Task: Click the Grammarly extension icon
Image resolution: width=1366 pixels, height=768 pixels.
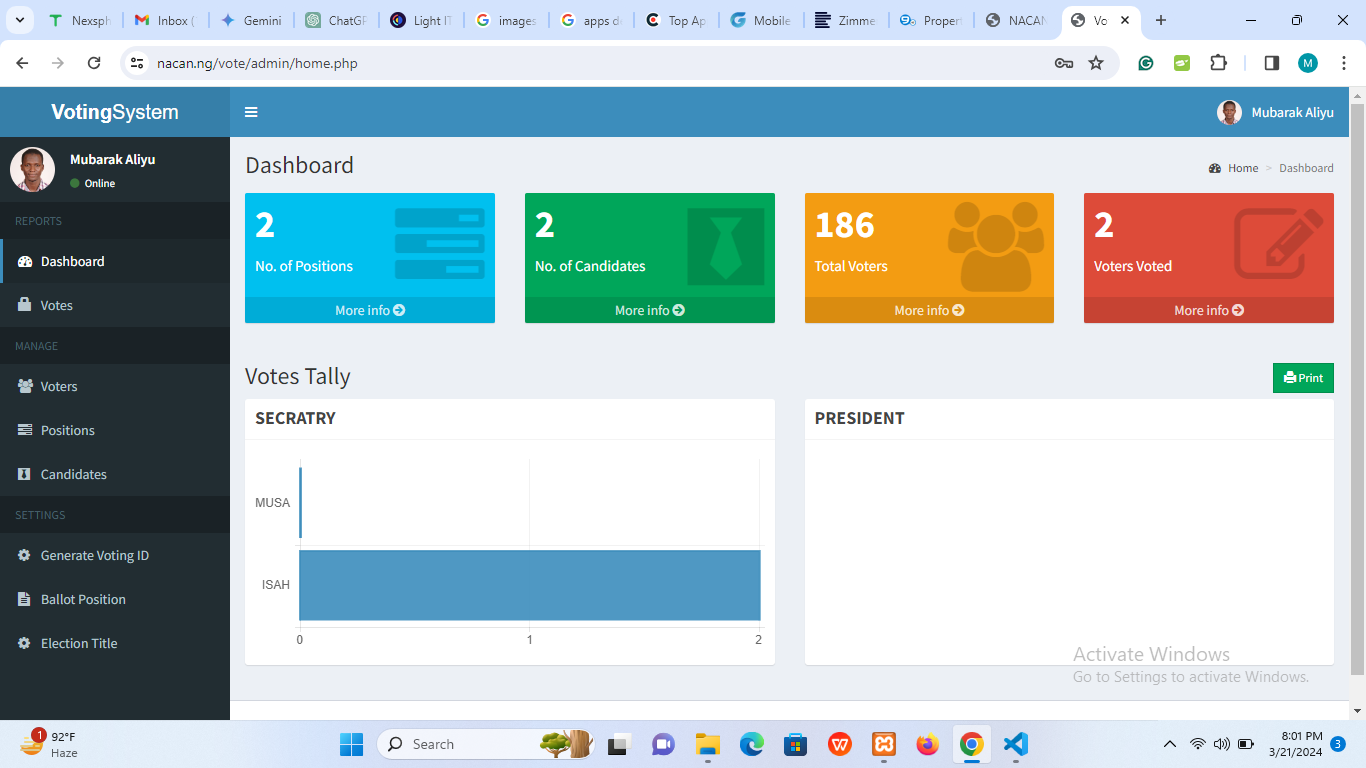Action: point(1146,63)
